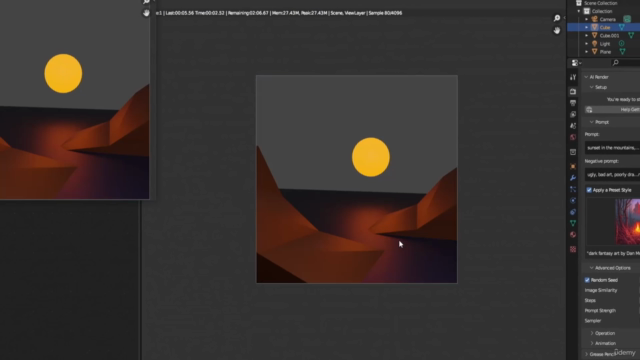This screenshot has width=640, height=360.
Task: Click the Negative prompt text field
Action: click(612, 175)
